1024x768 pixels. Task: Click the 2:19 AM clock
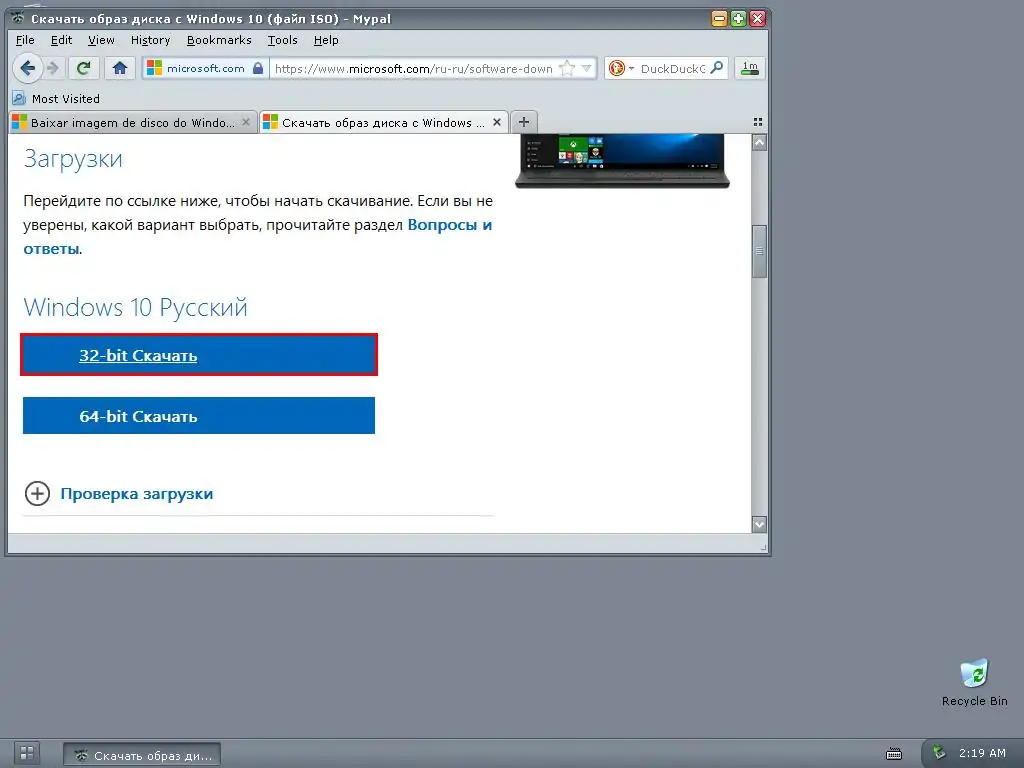[982, 753]
